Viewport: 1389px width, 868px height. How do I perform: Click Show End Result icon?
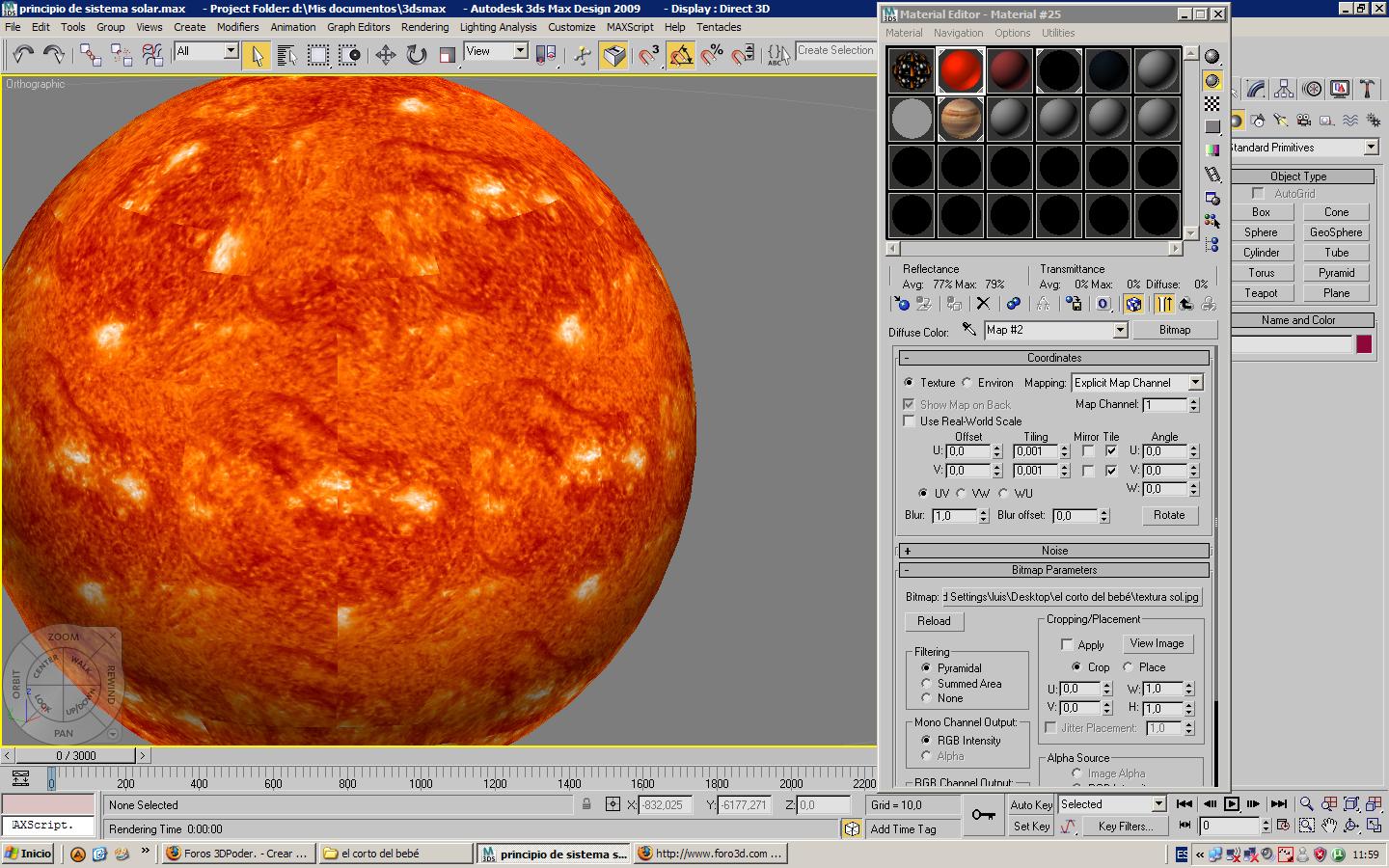(x=1165, y=304)
